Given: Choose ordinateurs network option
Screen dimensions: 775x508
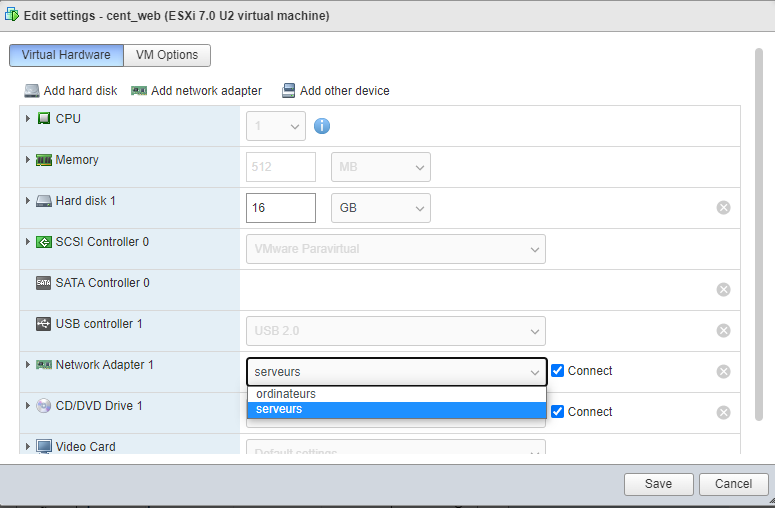Looking at the screenshot, I should (x=396, y=394).
